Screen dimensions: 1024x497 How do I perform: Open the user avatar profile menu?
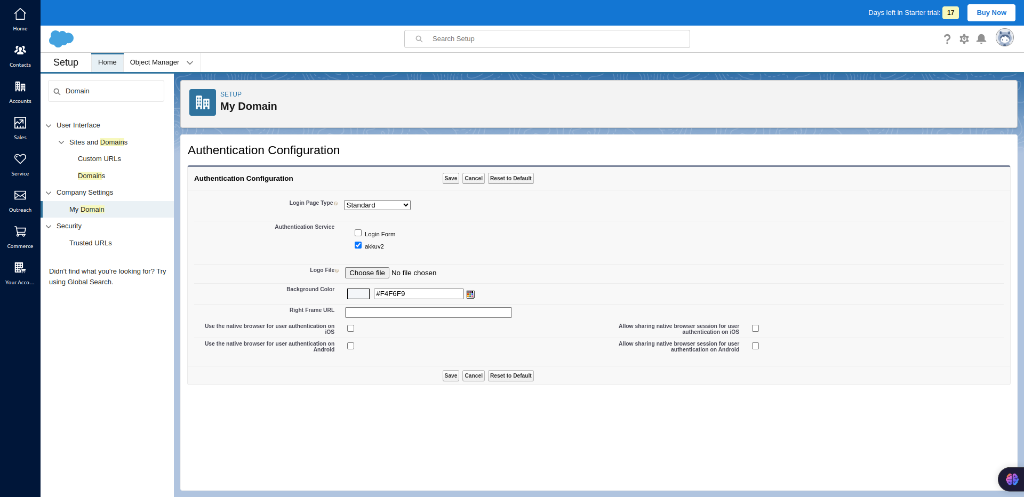pyautogui.click(x=1004, y=38)
